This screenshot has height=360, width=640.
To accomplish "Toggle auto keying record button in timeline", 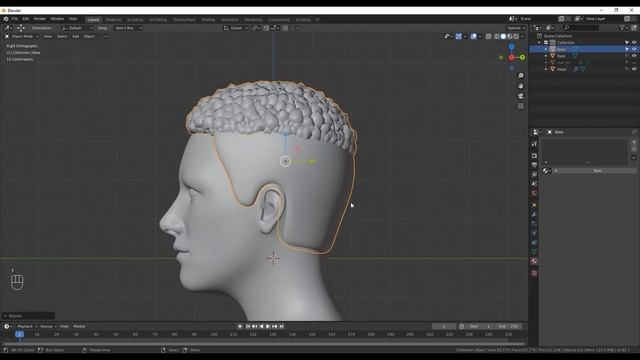I will point(240,327).
